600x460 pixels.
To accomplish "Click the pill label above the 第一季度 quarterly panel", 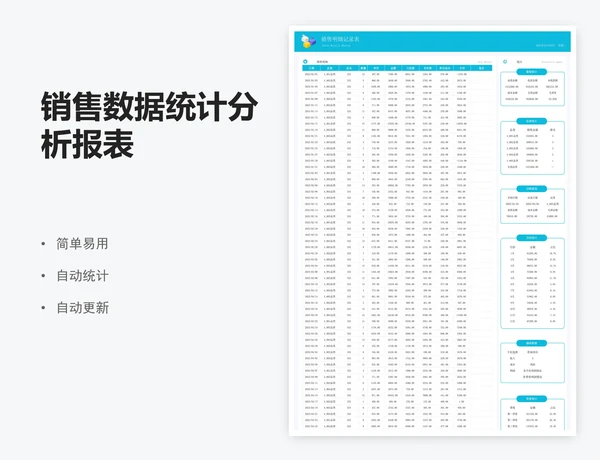I will (532, 399).
